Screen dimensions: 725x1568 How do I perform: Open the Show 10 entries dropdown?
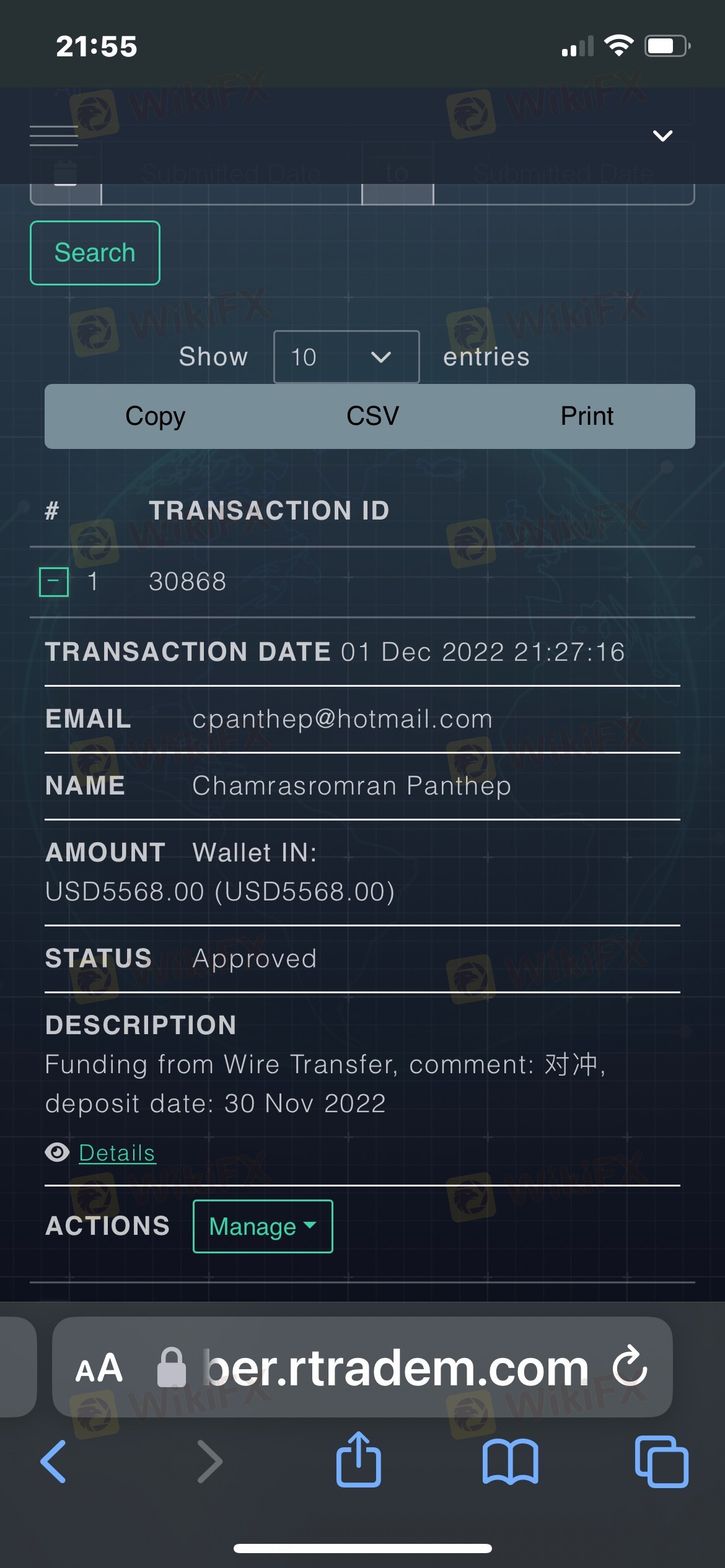[346, 357]
